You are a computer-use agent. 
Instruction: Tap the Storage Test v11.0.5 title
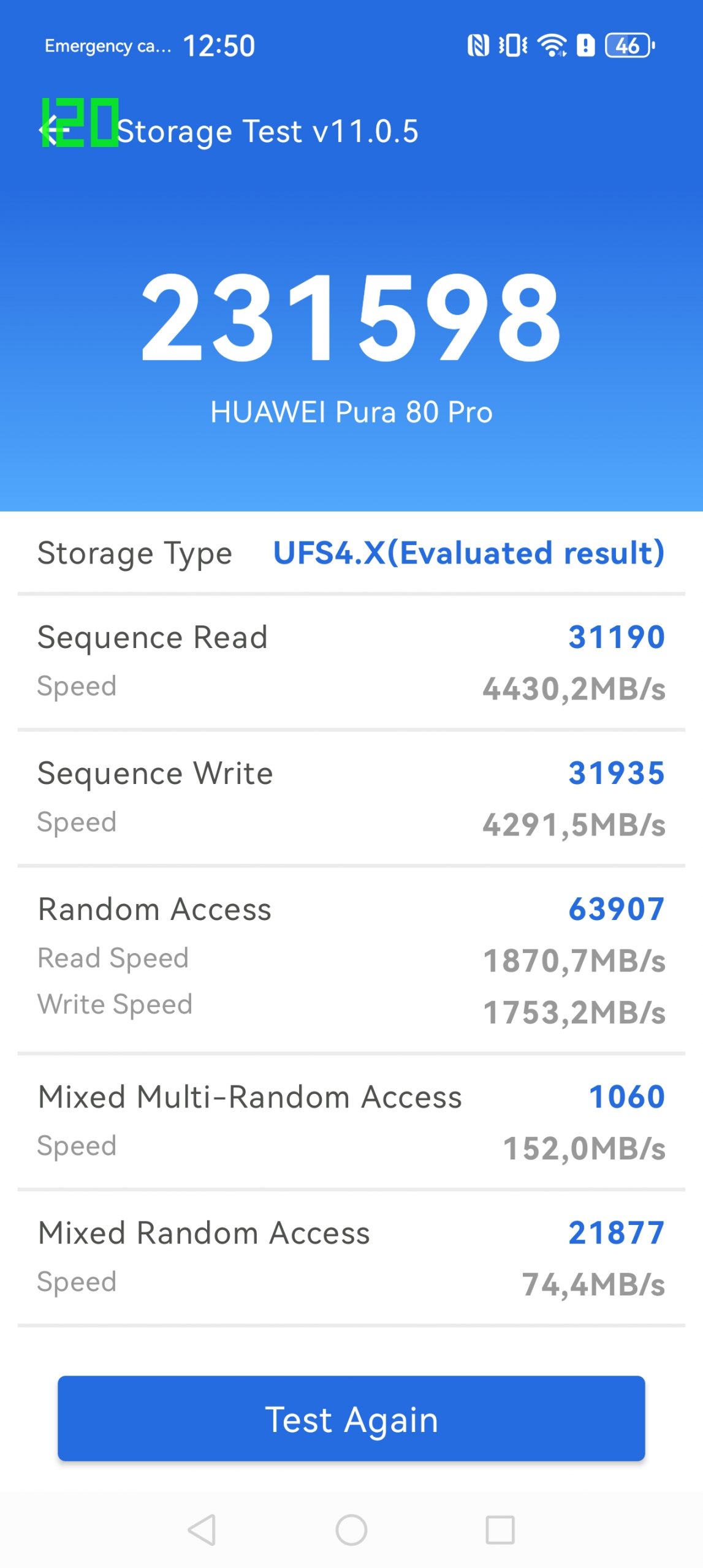pos(267,131)
